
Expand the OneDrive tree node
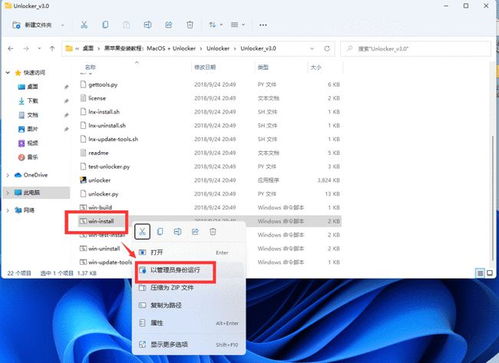point(8,175)
